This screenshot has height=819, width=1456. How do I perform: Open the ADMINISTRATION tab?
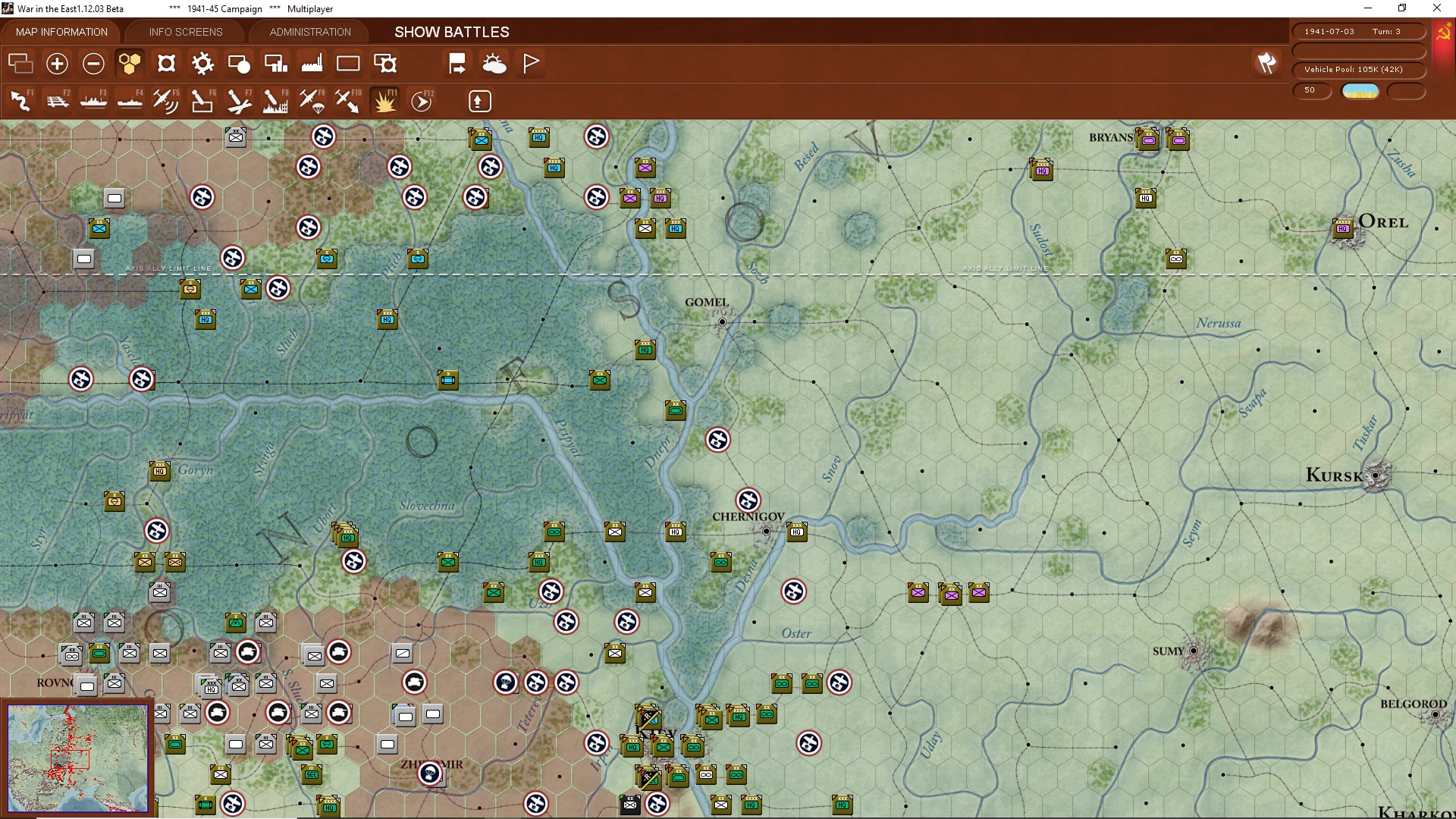310,32
